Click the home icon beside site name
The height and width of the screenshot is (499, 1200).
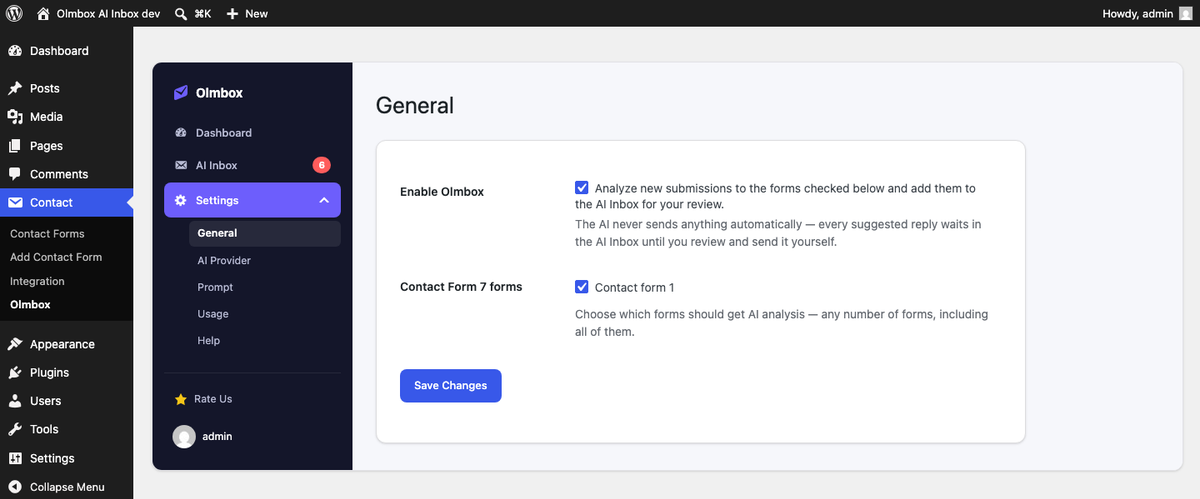43,13
